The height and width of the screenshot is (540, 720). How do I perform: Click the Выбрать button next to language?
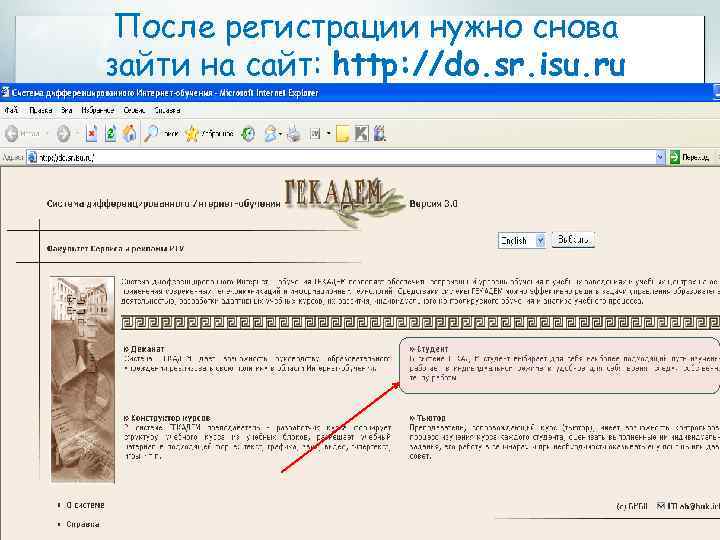point(573,240)
